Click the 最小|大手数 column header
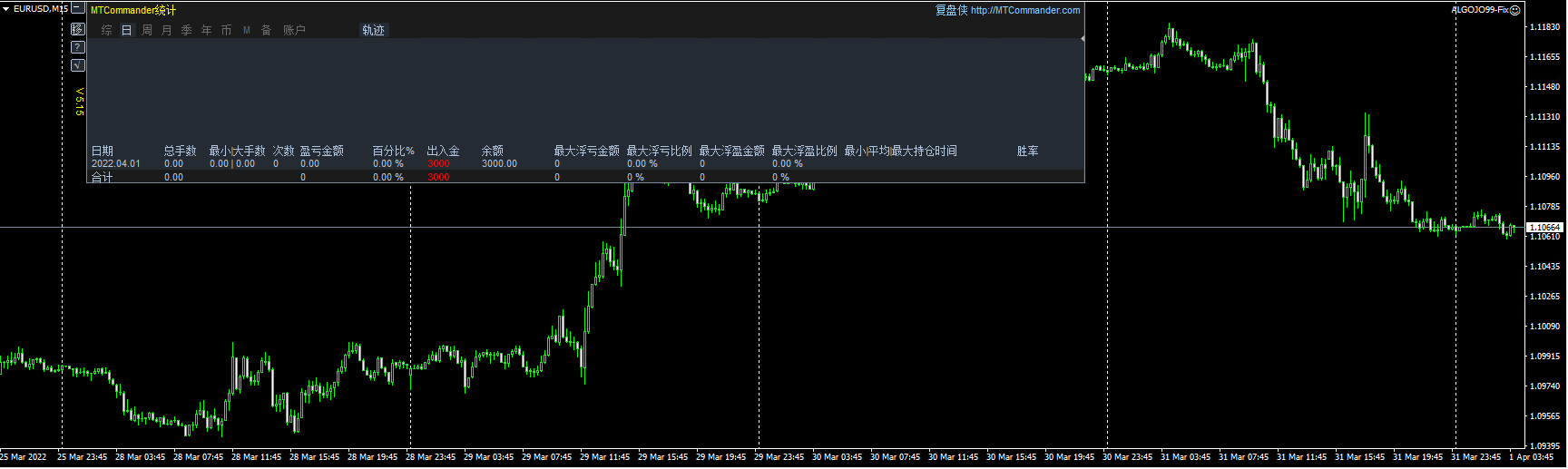Screen dimensions: 1568x469 [237, 151]
